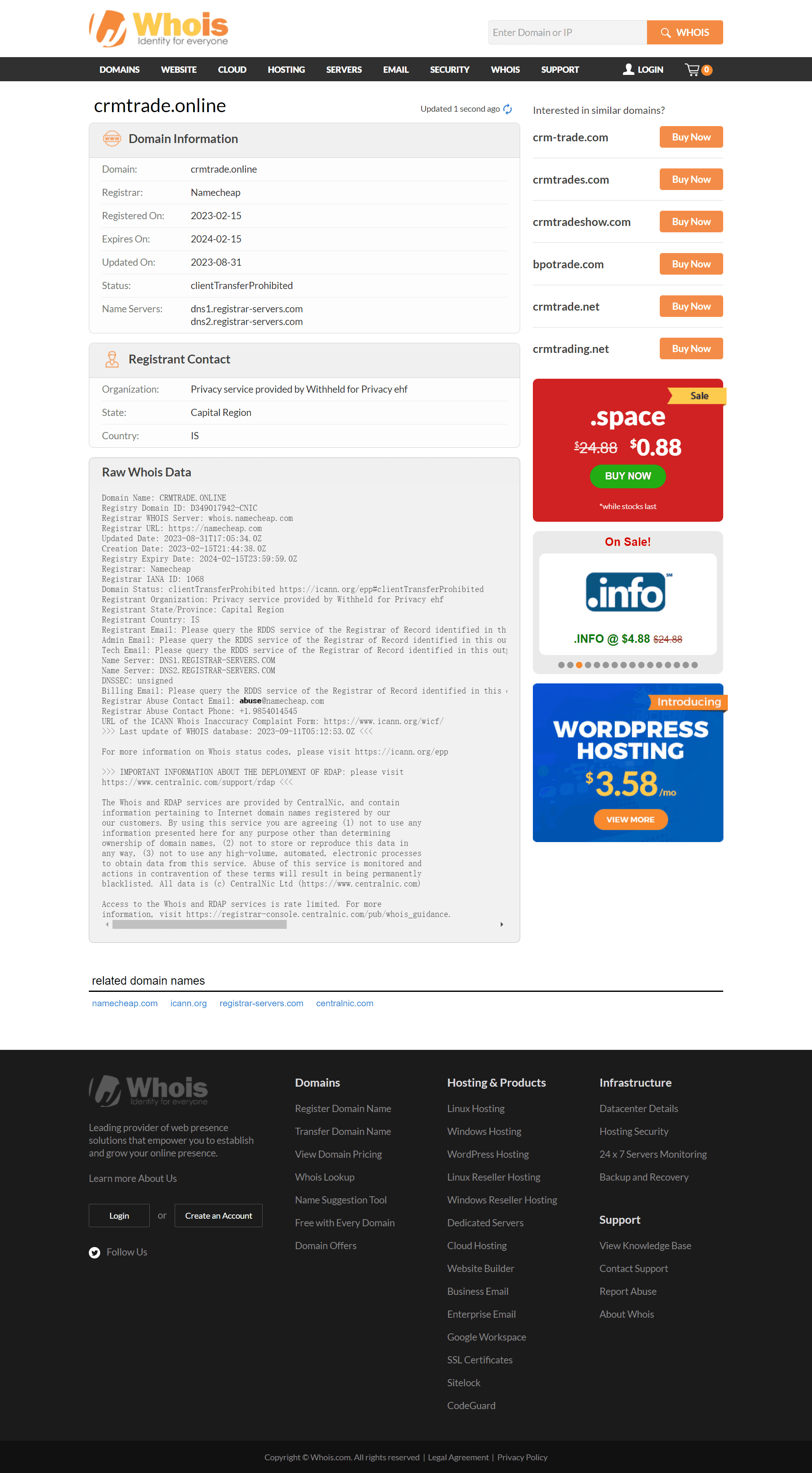
Task: Buy Now for crmtrading.net
Action: (x=691, y=349)
